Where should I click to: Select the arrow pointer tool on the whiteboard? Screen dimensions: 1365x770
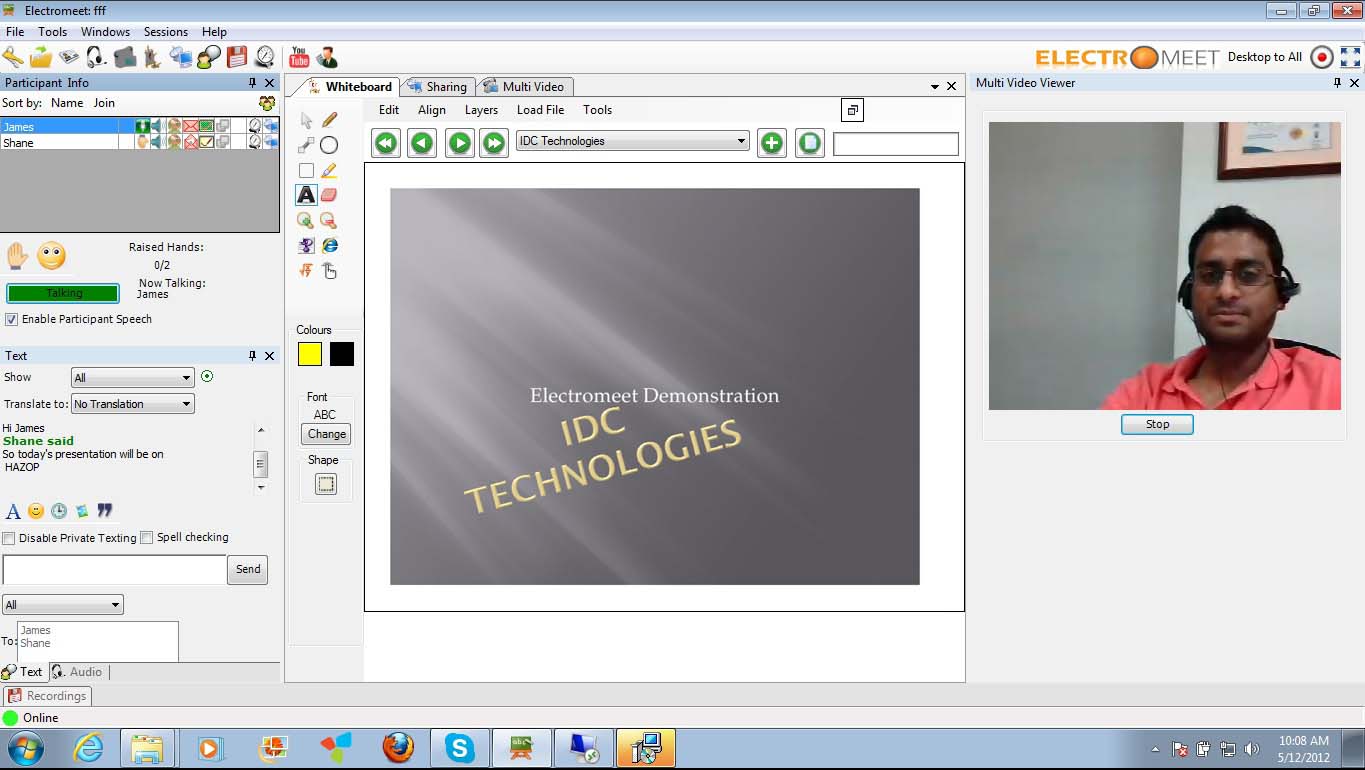pos(306,120)
